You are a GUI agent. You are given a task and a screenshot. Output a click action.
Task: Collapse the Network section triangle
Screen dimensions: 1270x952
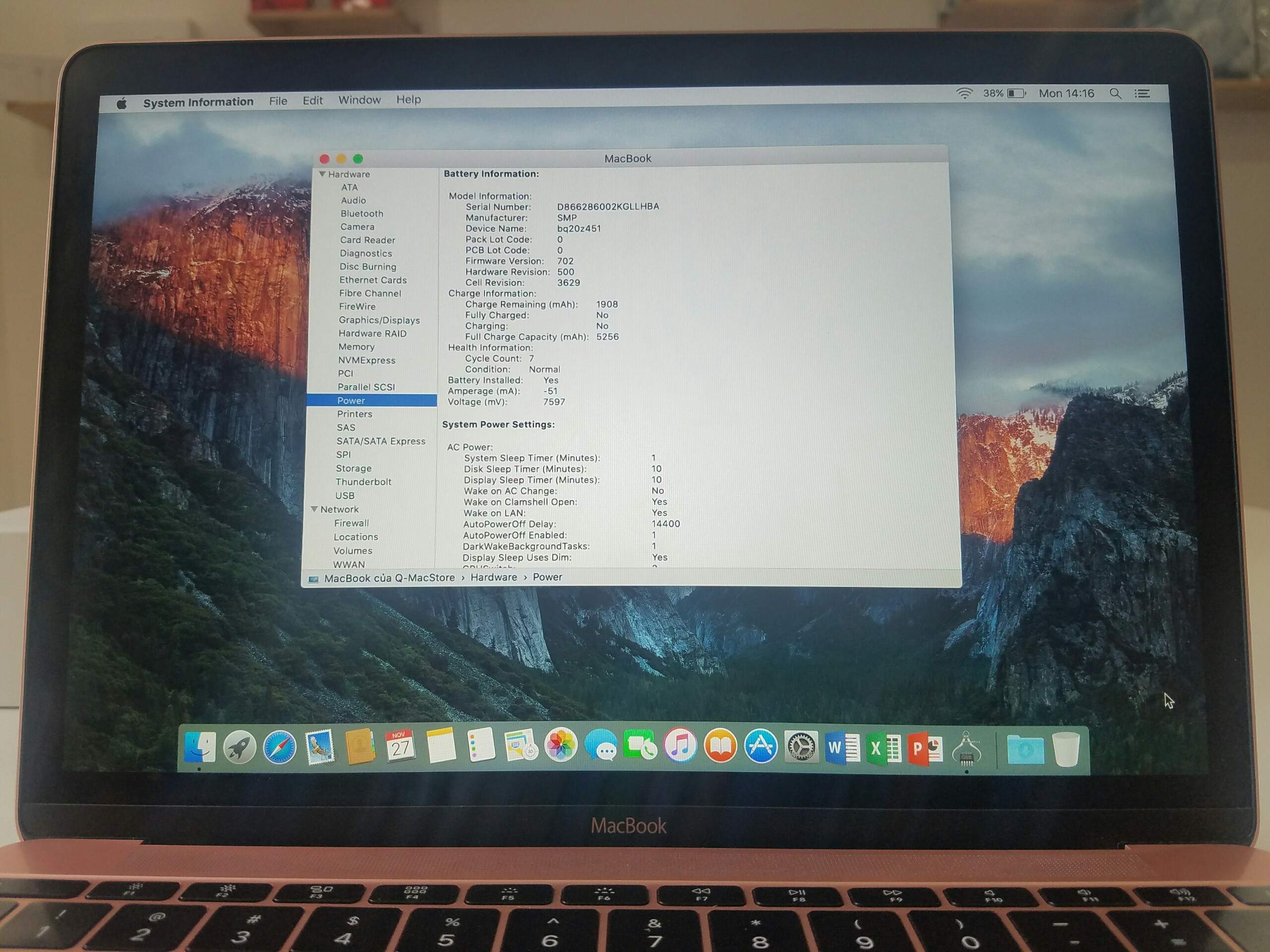click(x=314, y=509)
